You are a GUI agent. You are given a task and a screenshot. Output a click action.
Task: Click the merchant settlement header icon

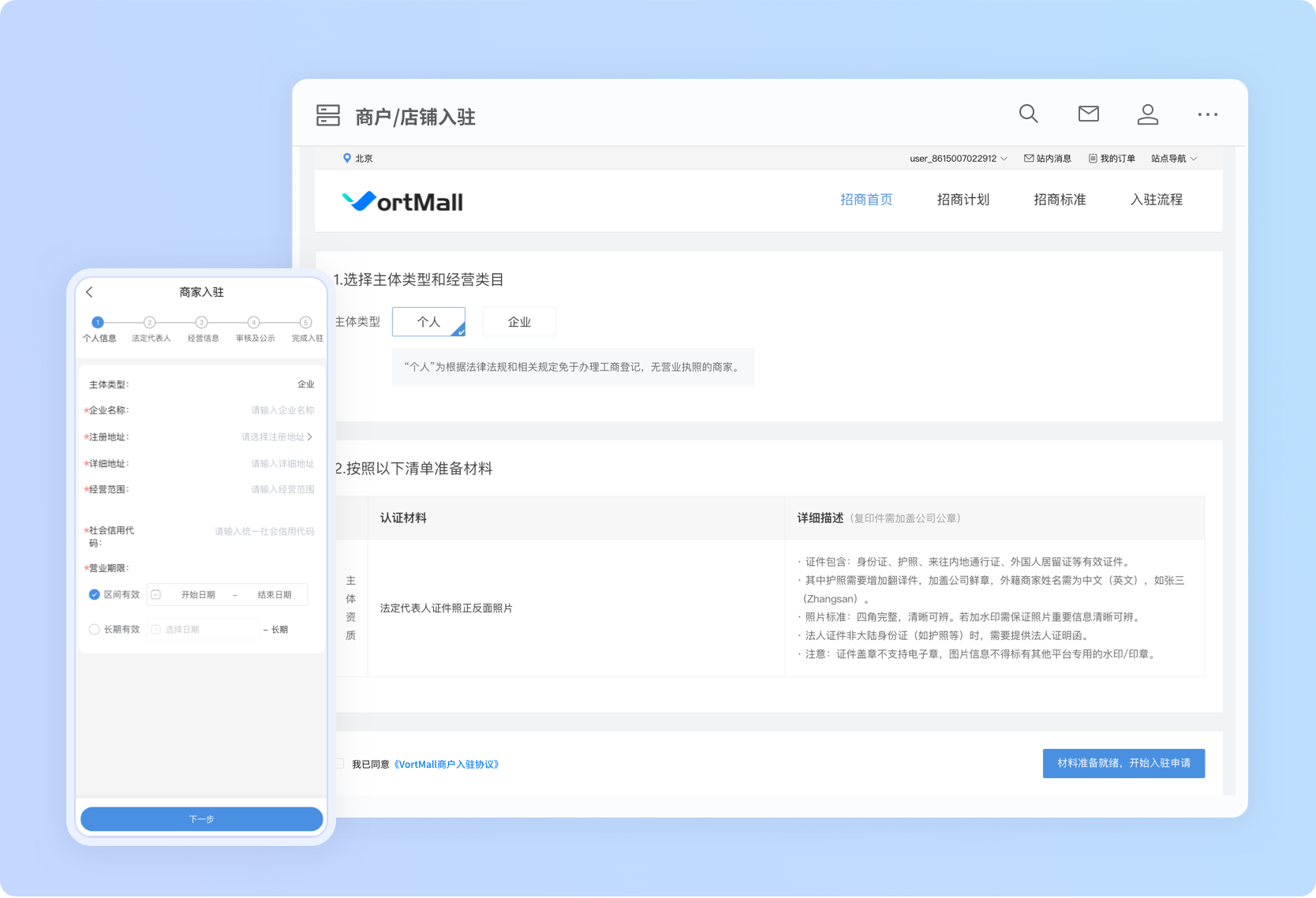(x=328, y=116)
